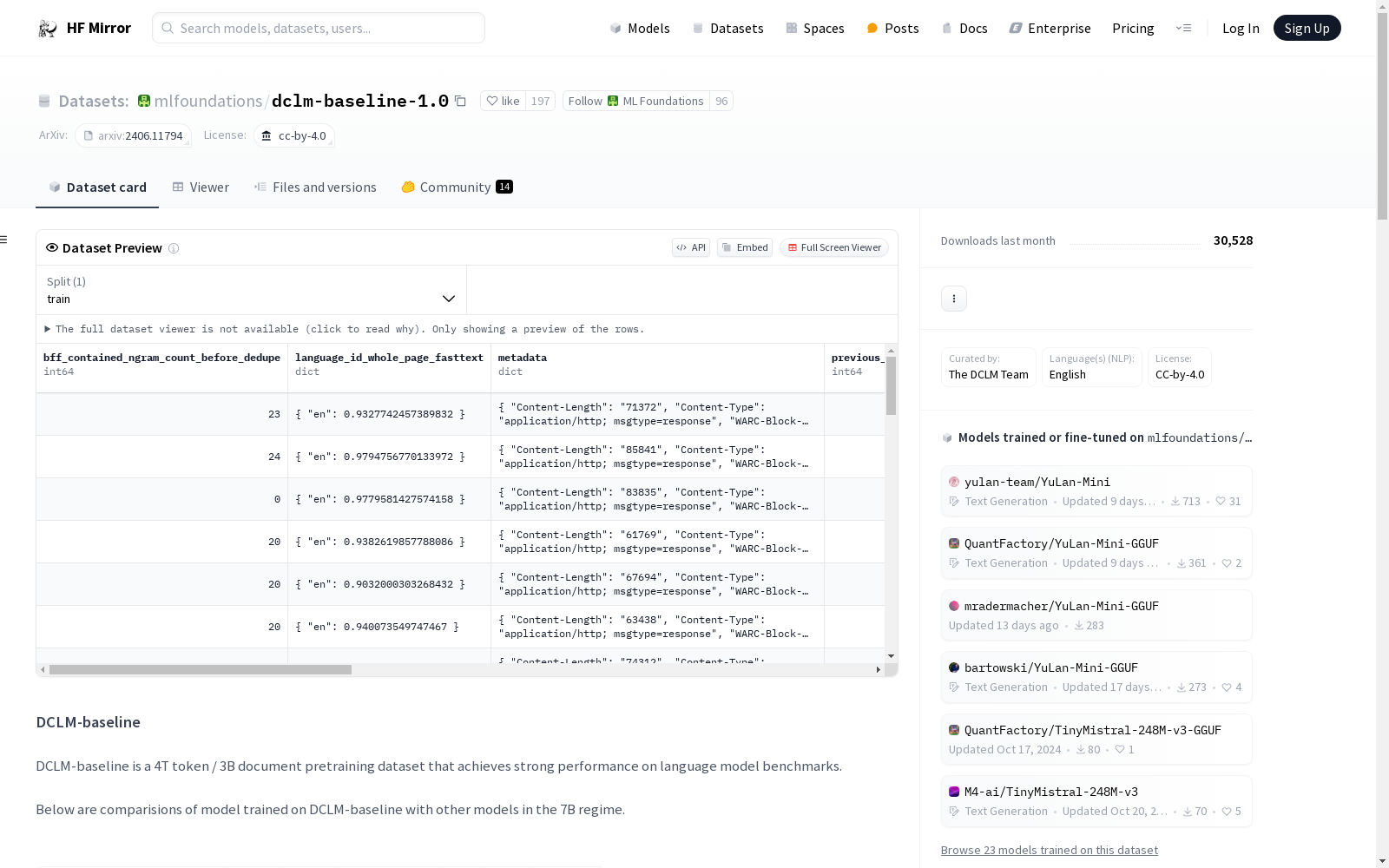1389x868 pixels.
Task: Click the Dataset Preview info icon
Action: 174,248
